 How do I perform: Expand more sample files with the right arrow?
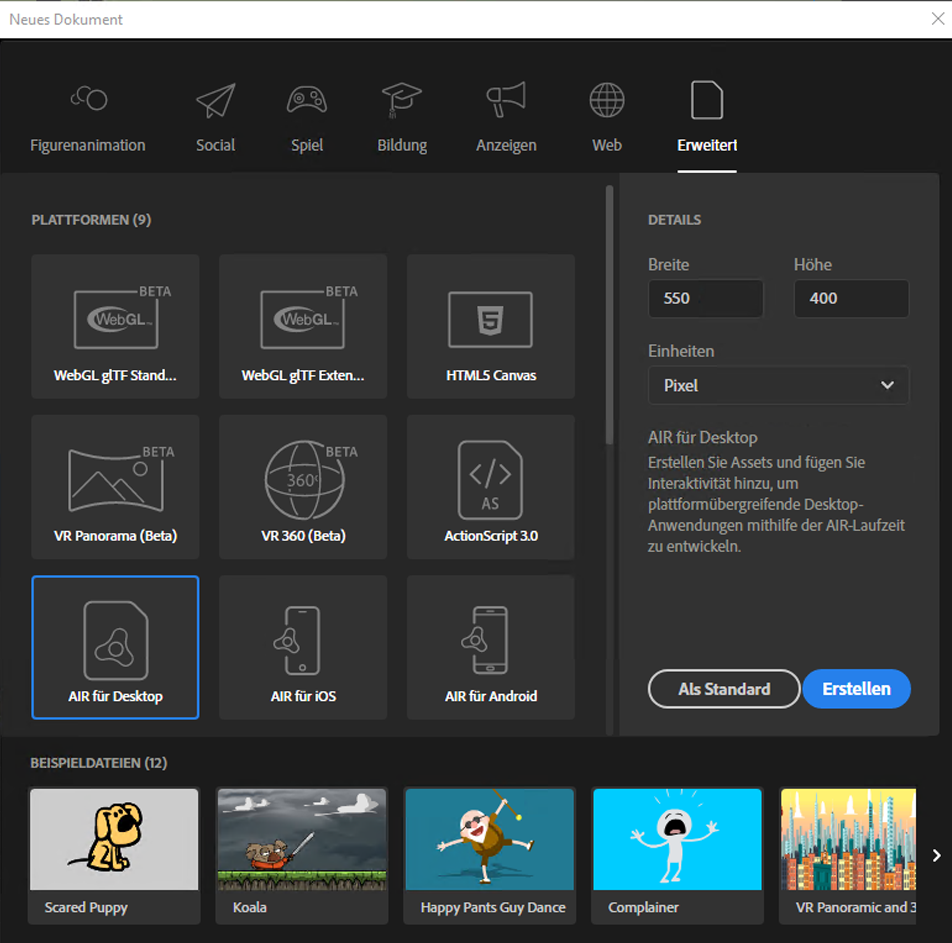(937, 855)
